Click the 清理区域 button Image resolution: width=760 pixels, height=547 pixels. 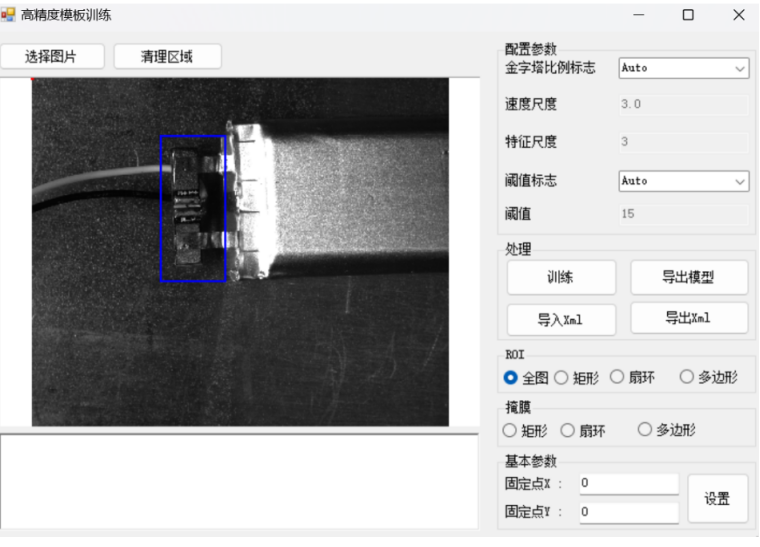(x=167, y=57)
